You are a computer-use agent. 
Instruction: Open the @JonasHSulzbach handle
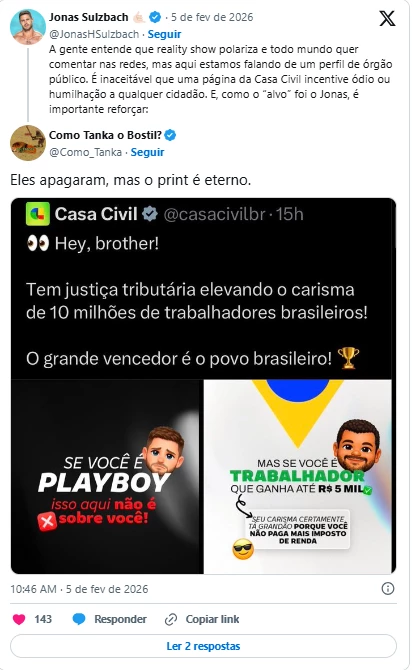[x=94, y=34]
